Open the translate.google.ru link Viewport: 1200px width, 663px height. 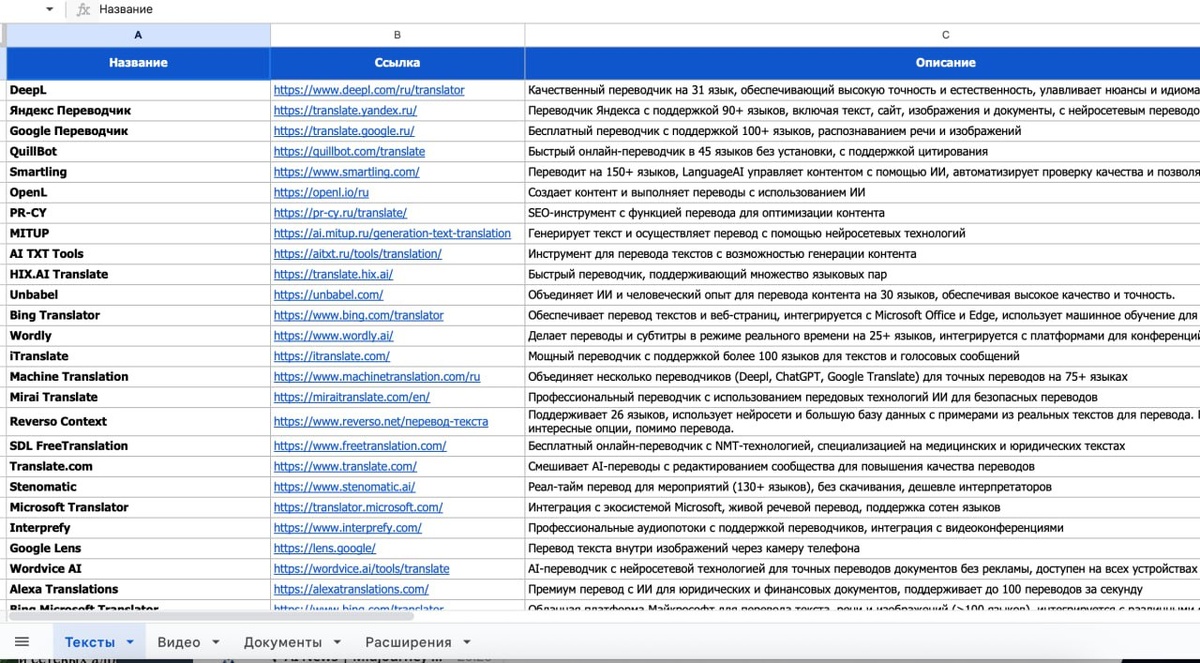click(344, 131)
